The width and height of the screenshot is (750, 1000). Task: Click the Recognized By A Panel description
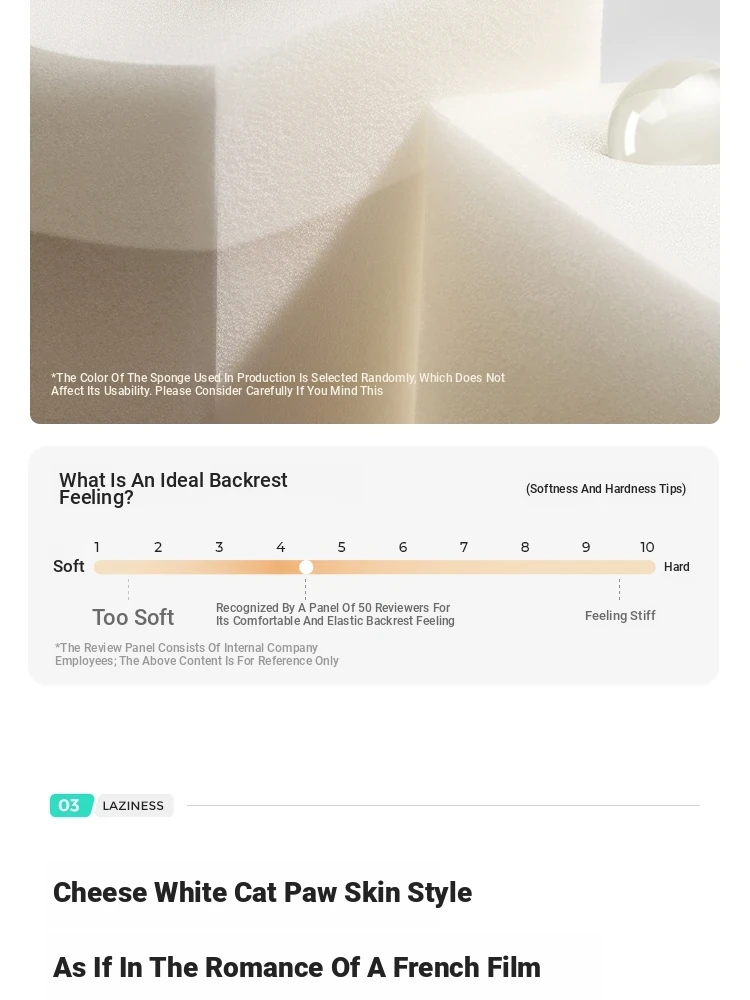coord(335,614)
